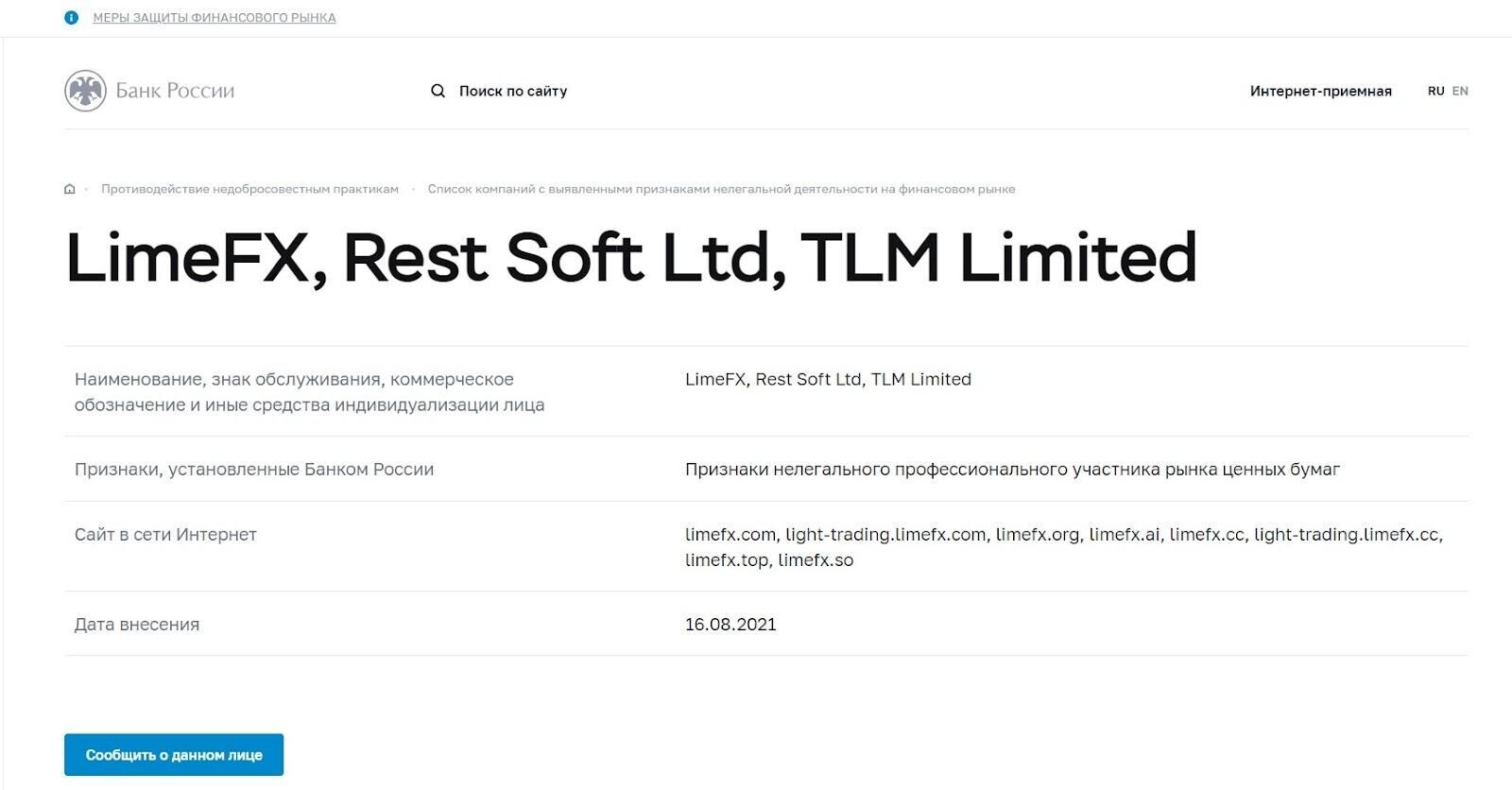
Task: Click the Дата внесения label
Action: pyautogui.click(x=137, y=624)
